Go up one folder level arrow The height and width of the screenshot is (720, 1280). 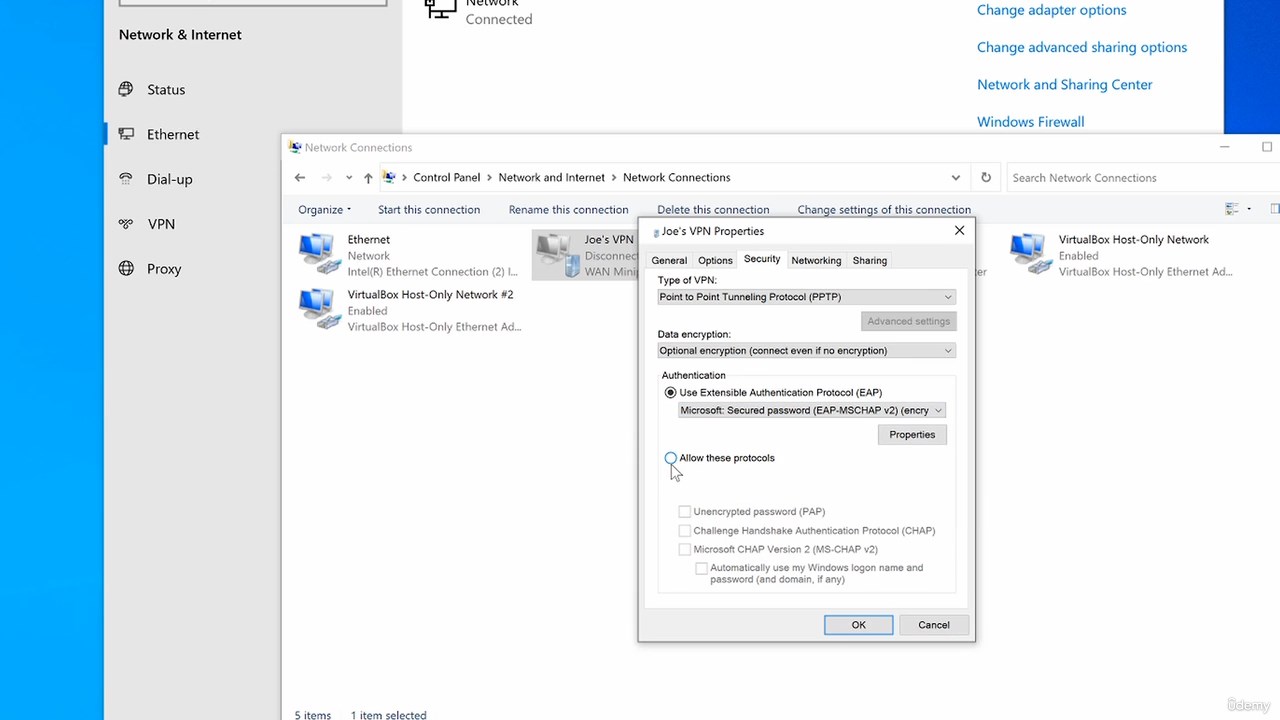(x=368, y=178)
